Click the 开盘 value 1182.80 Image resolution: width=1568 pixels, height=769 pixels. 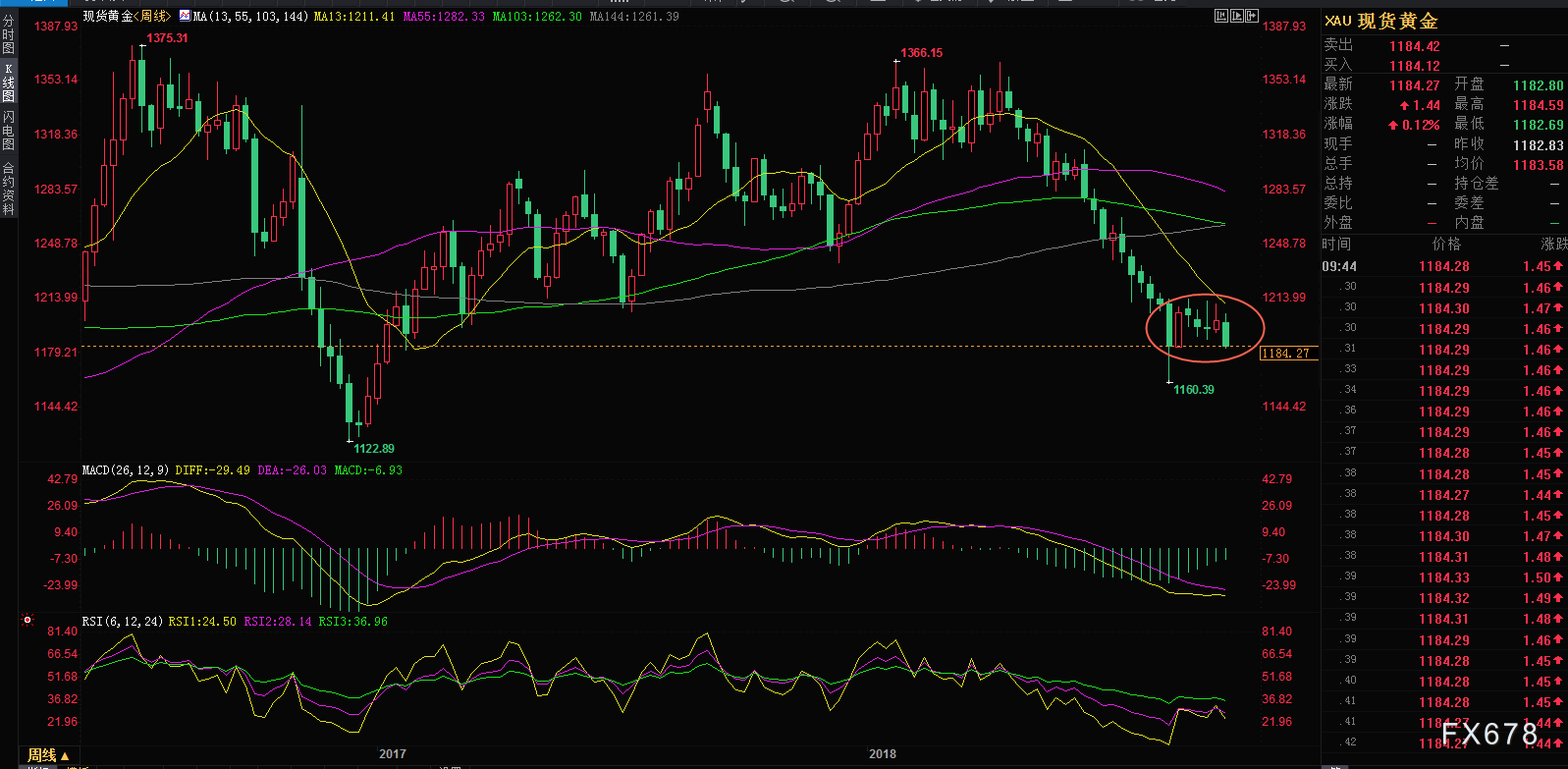[x=1538, y=85]
